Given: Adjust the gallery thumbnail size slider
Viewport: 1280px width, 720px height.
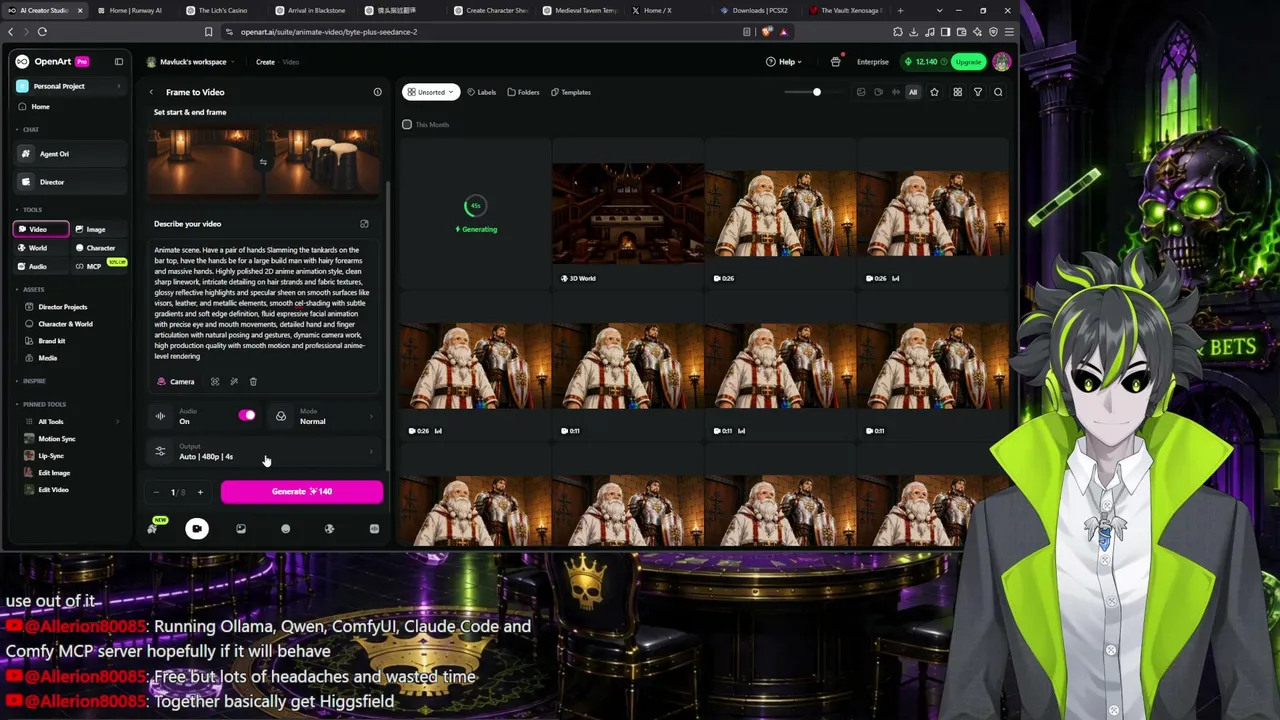Looking at the screenshot, I should point(817,92).
